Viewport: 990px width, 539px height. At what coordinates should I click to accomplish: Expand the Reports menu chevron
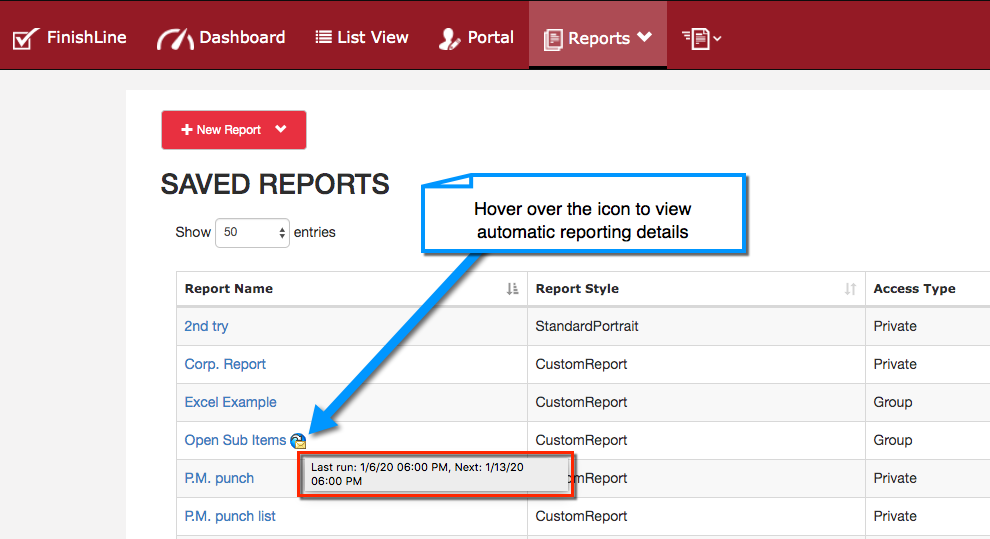tap(644, 37)
